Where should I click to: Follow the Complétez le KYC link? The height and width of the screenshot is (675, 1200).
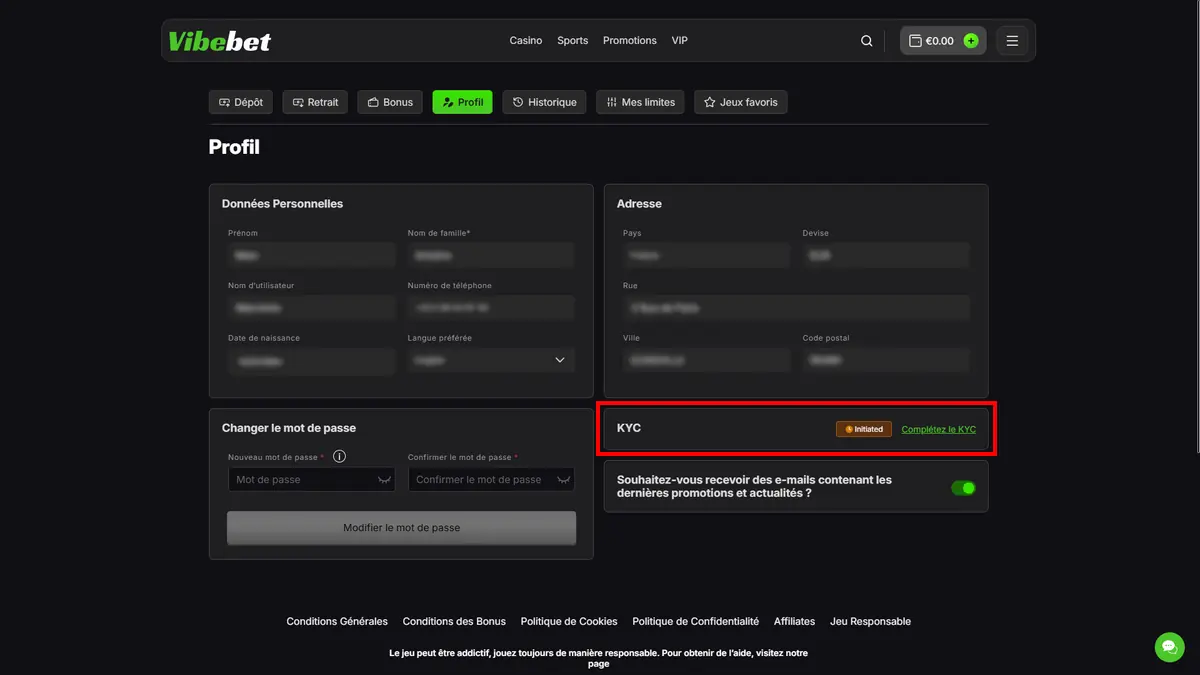[x=939, y=429]
